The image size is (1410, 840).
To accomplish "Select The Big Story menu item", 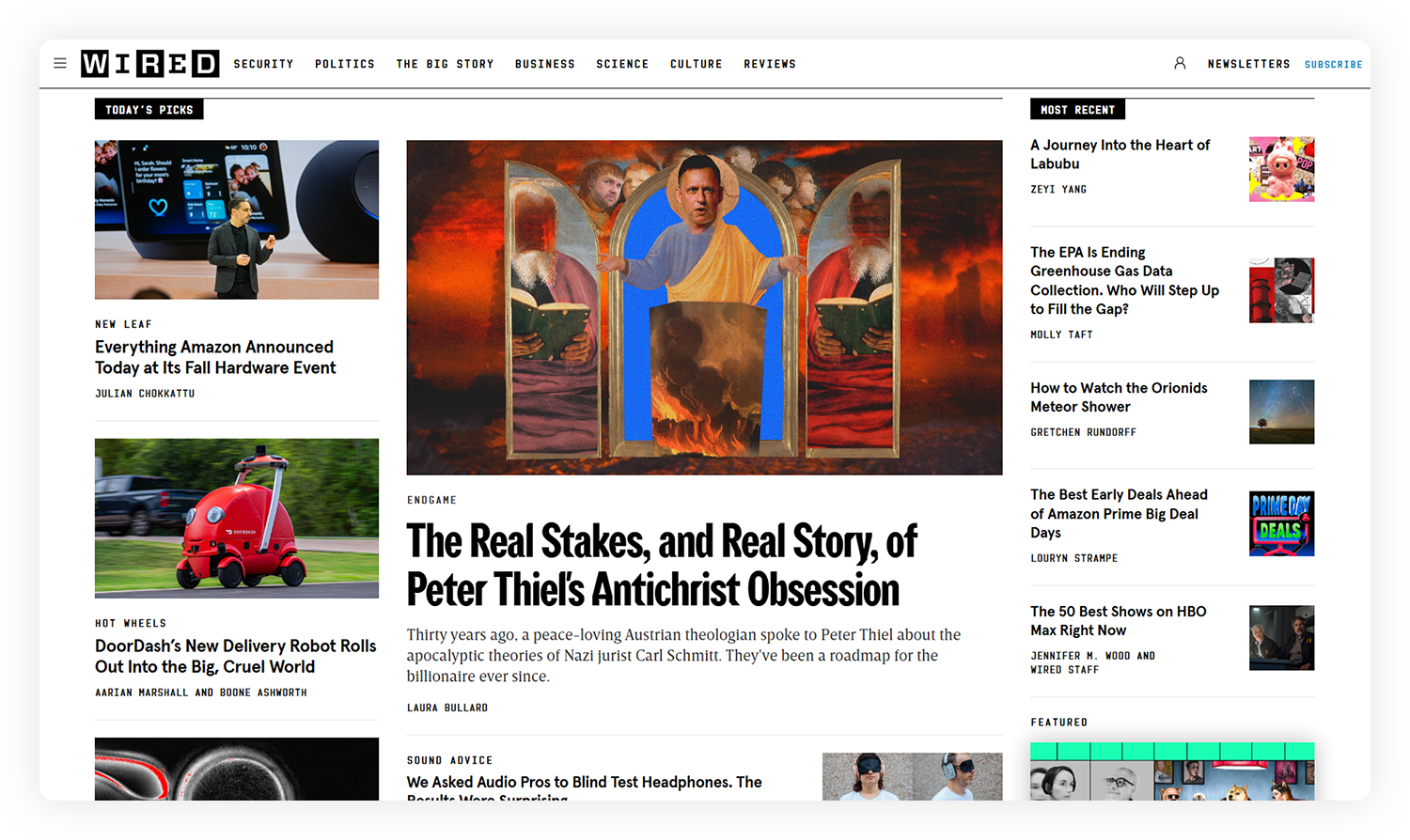I will 445,64.
